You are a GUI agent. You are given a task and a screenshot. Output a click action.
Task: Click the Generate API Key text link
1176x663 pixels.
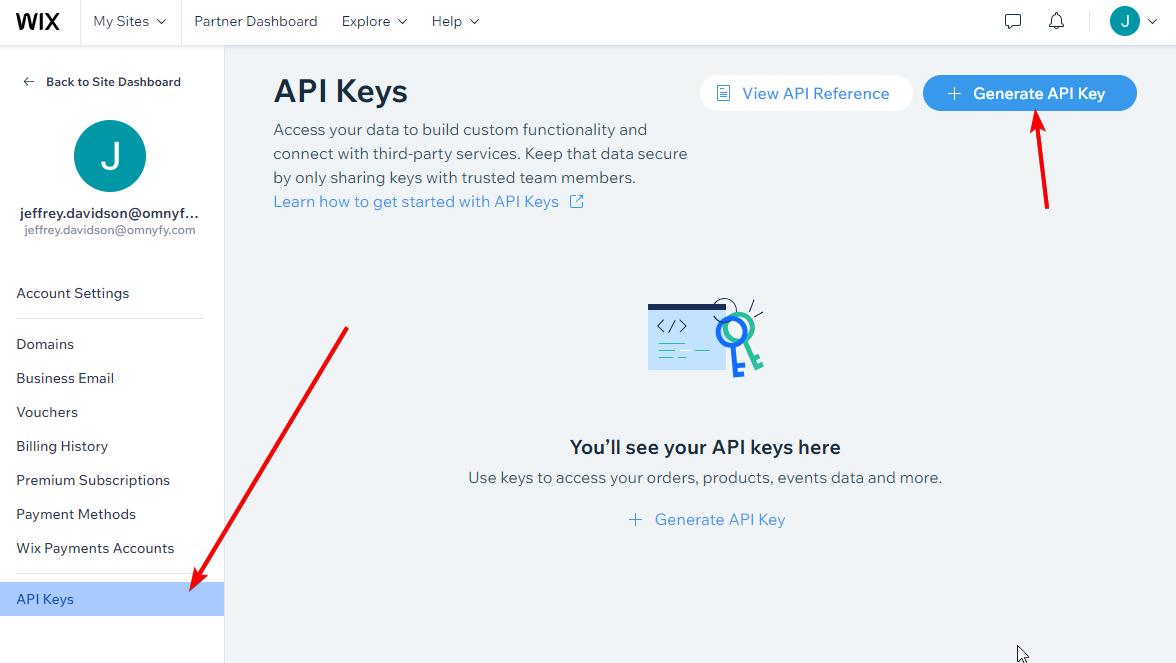click(x=720, y=520)
